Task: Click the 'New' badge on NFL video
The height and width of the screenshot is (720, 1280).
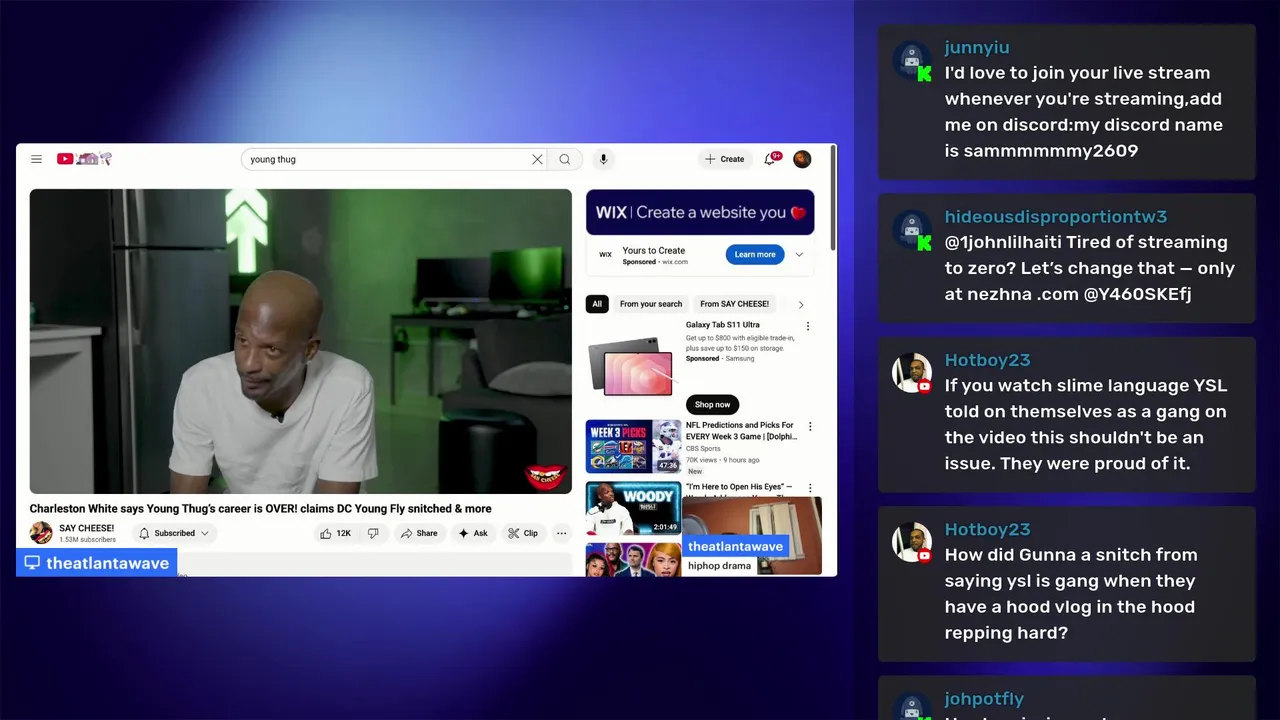Action: click(x=695, y=471)
